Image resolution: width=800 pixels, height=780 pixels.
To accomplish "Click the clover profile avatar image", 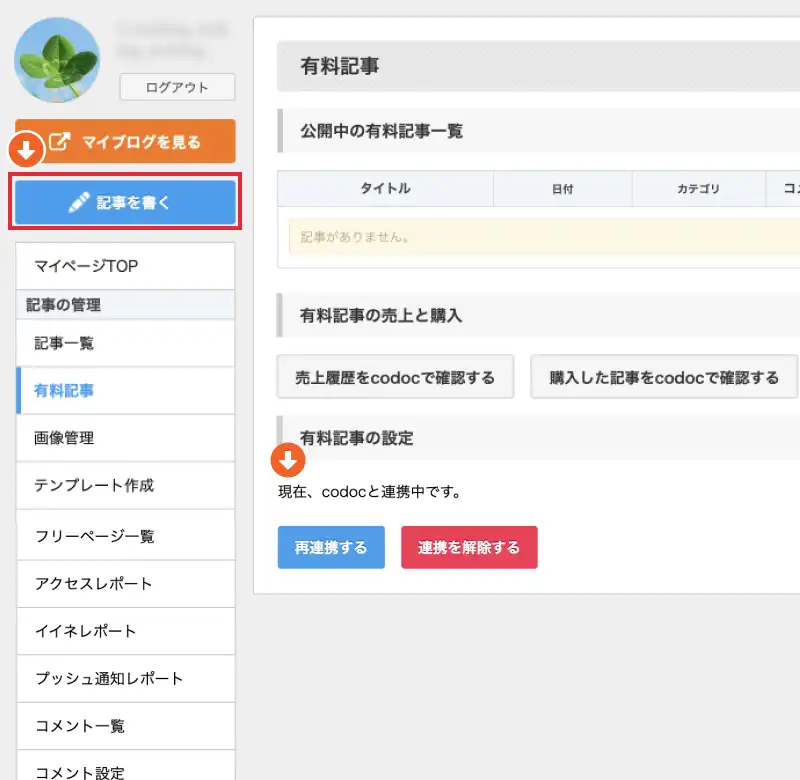I will 57,60.
